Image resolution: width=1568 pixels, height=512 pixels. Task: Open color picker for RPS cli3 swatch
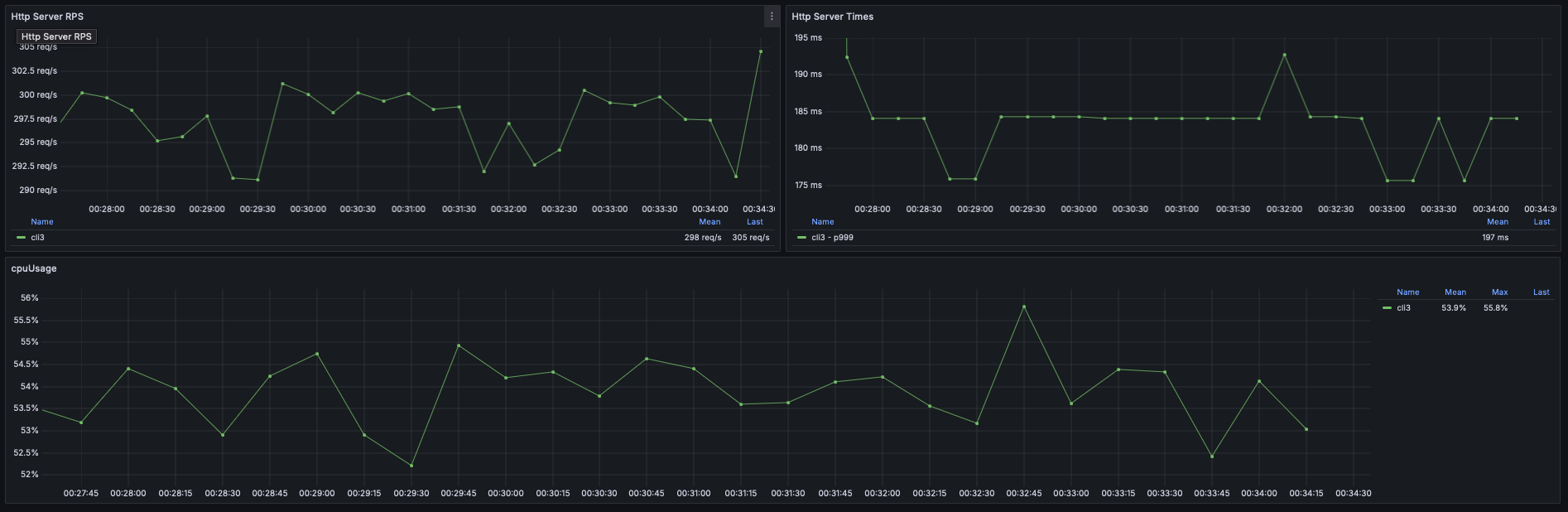pyautogui.click(x=21, y=238)
